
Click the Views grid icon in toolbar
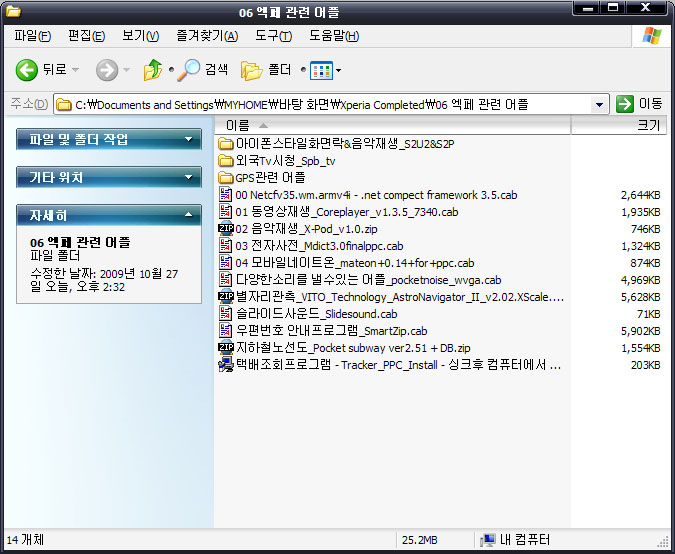[x=320, y=70]
